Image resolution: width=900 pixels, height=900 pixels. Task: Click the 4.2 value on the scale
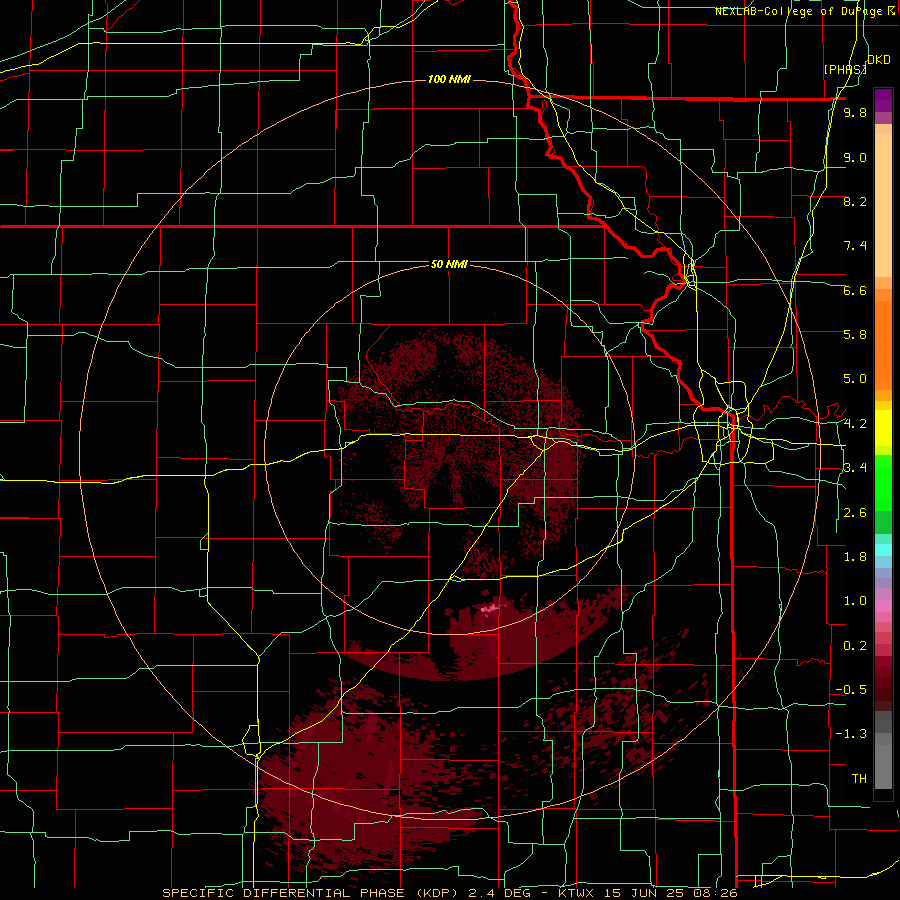855,424
